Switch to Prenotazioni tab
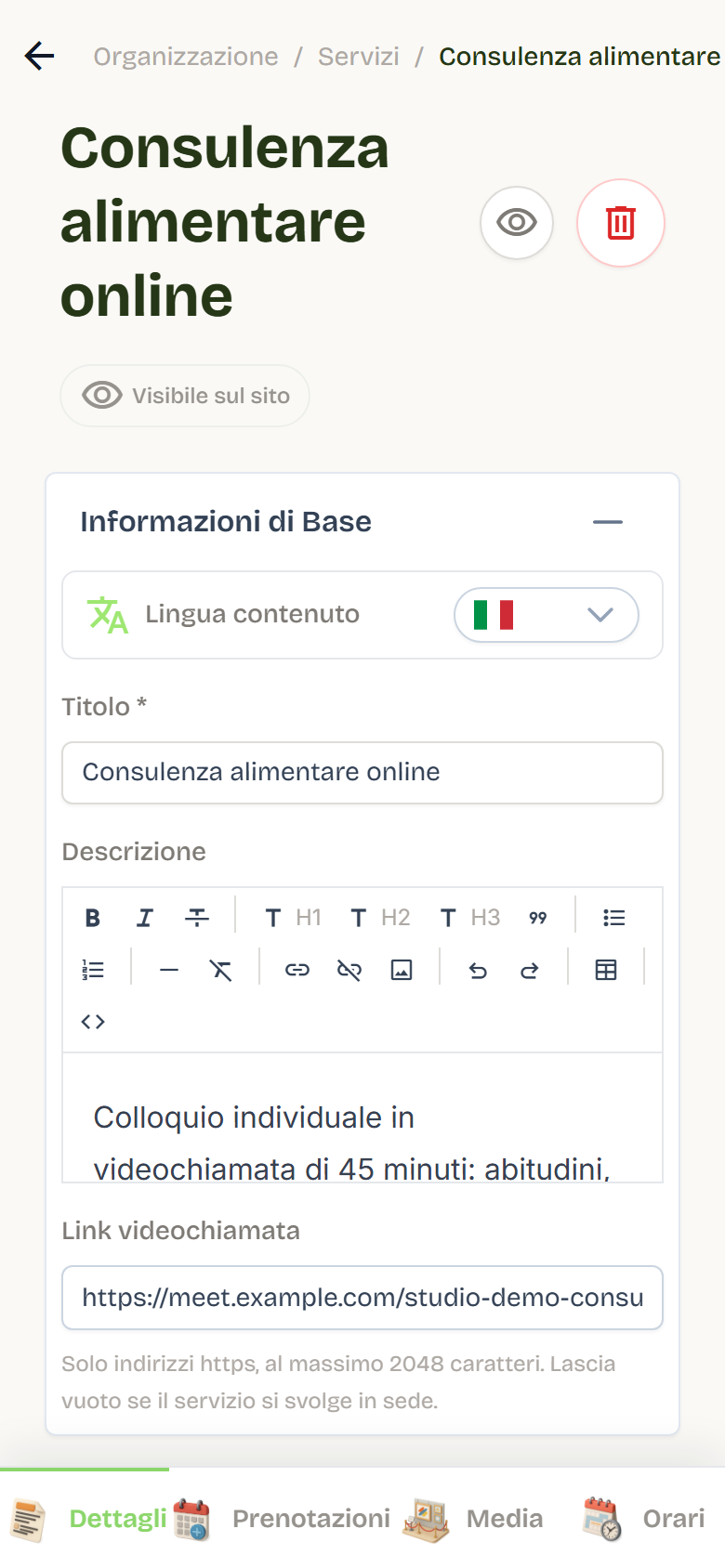 coord(282,1519)
